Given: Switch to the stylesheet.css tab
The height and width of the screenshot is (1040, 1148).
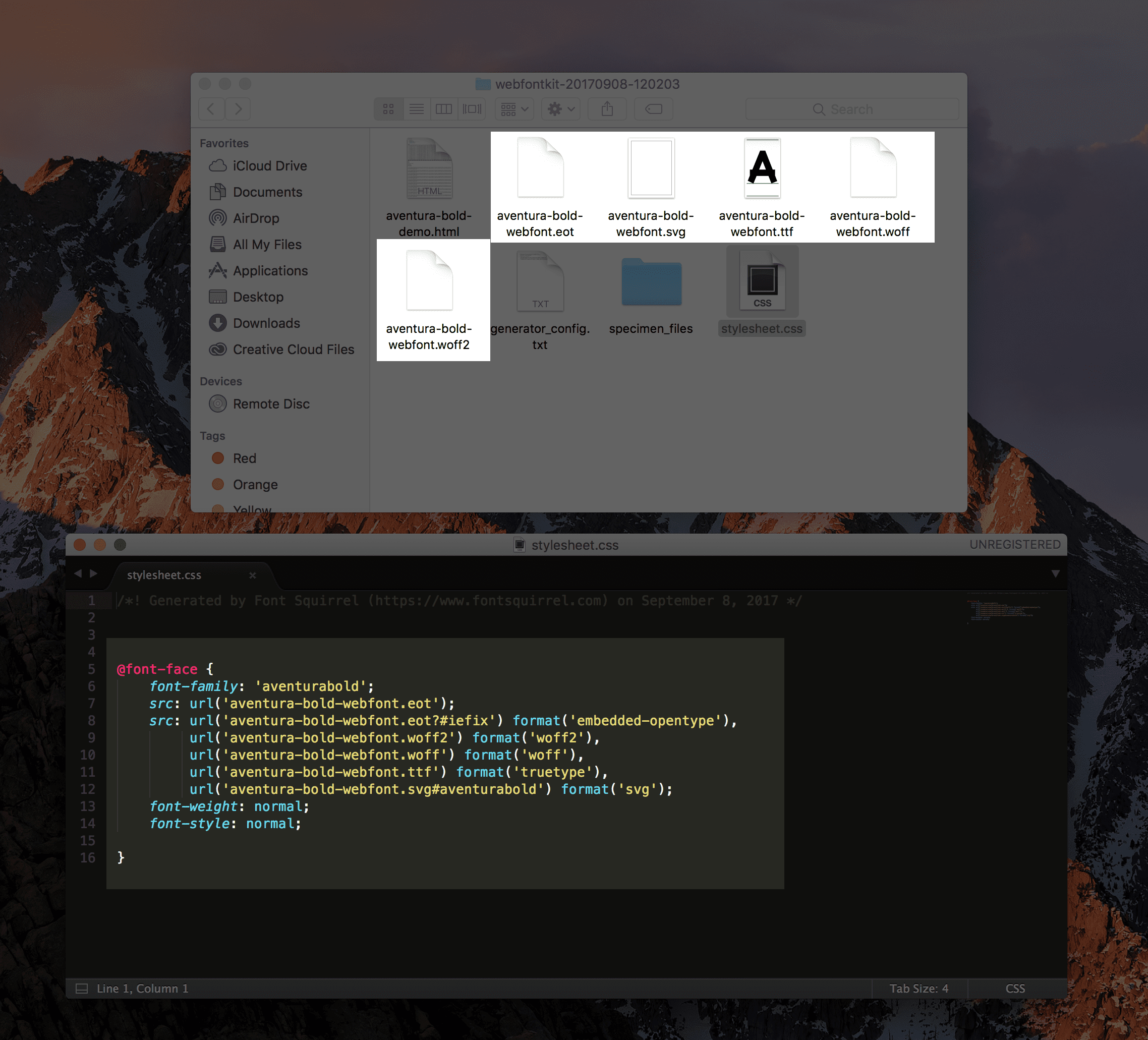Looking at the screenshot, I should click(164, 574).
